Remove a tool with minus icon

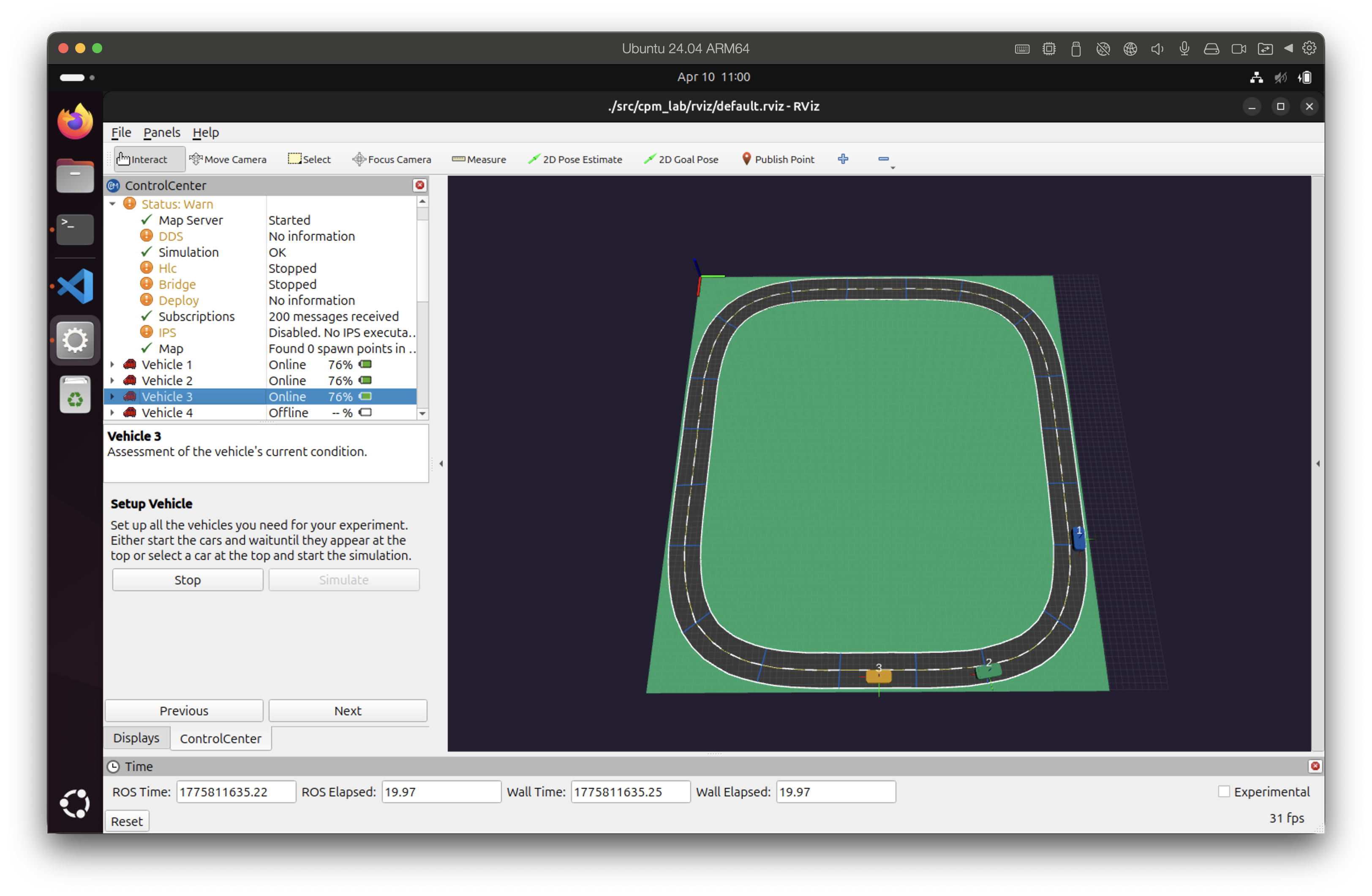click(883, 159)
